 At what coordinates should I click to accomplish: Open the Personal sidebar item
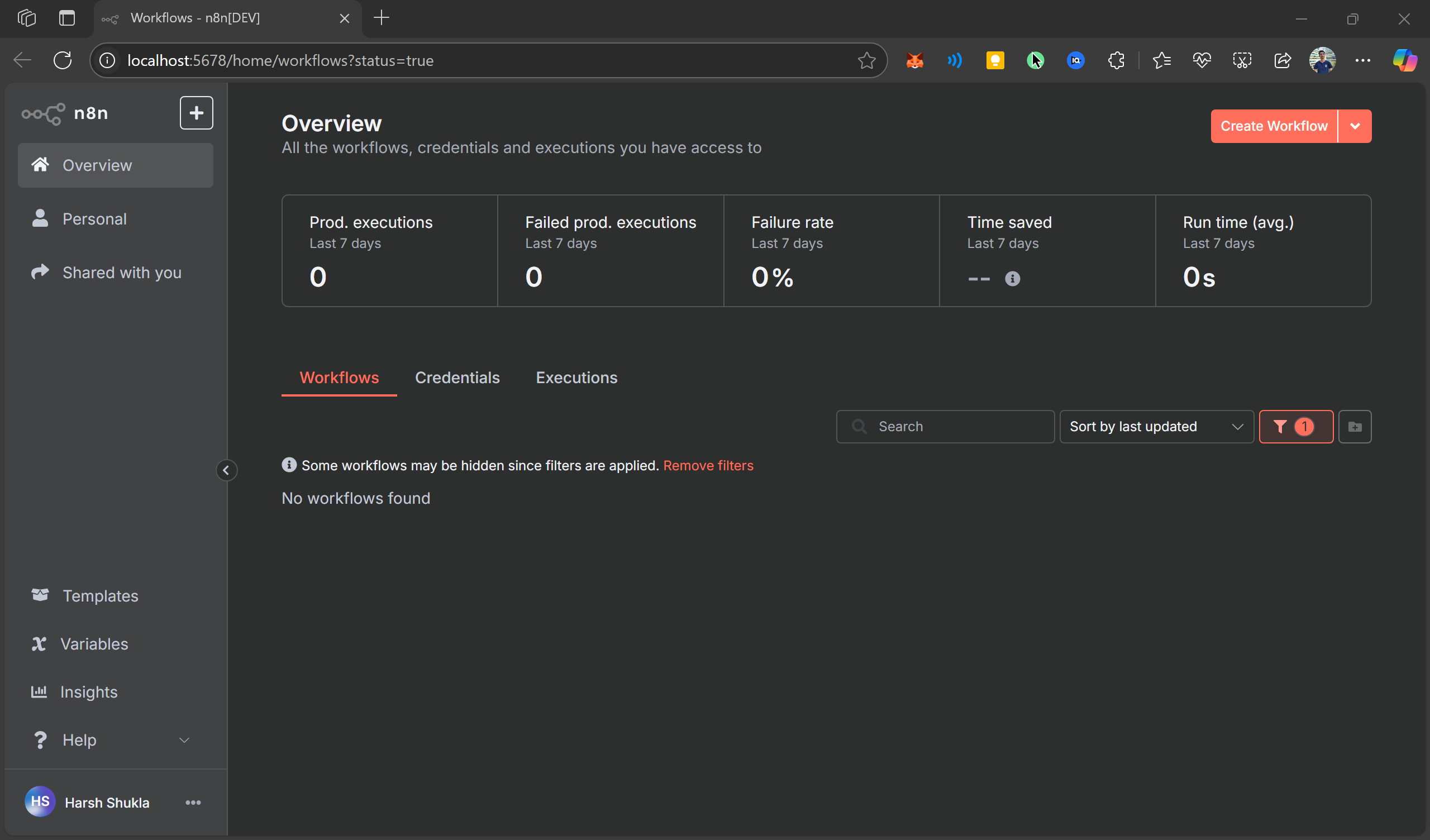pos(115,218)
